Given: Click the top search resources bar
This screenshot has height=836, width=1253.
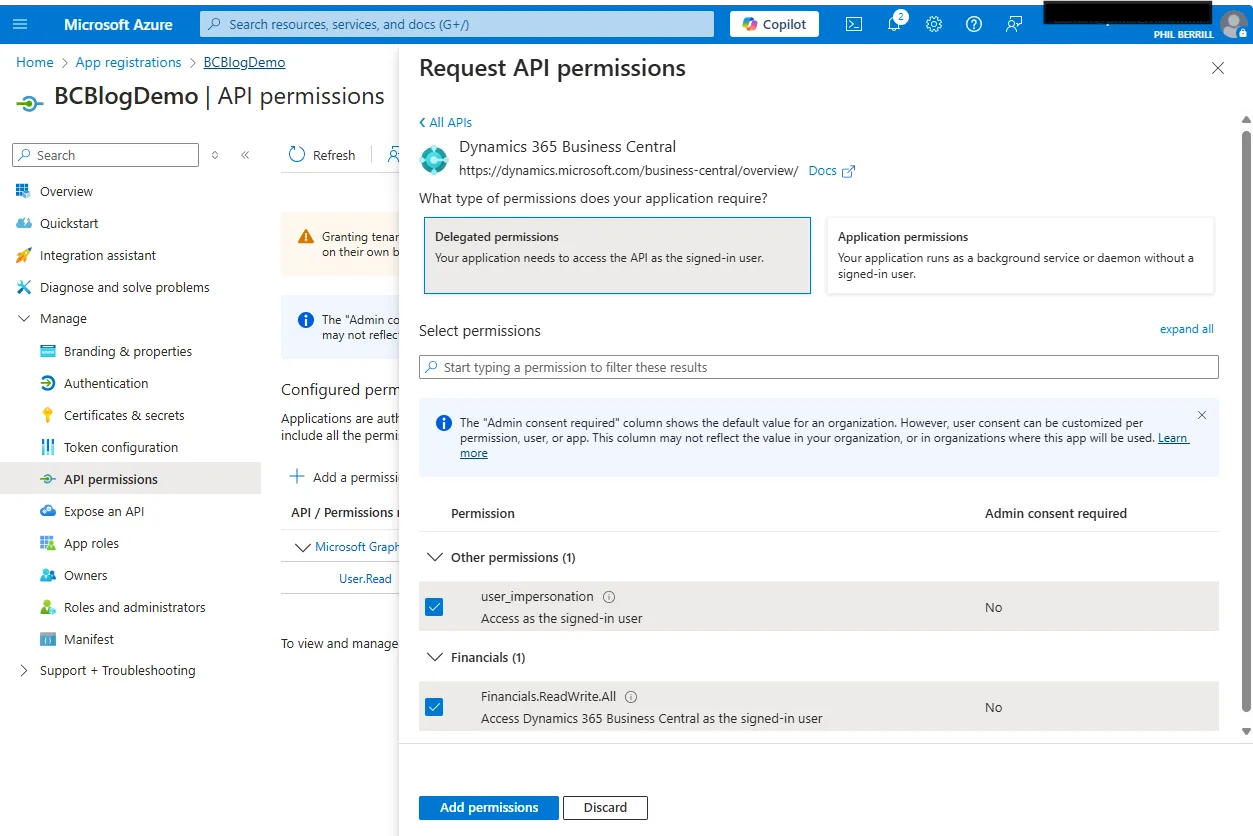Looking at the screenshot, I should (x=457, y=24).
